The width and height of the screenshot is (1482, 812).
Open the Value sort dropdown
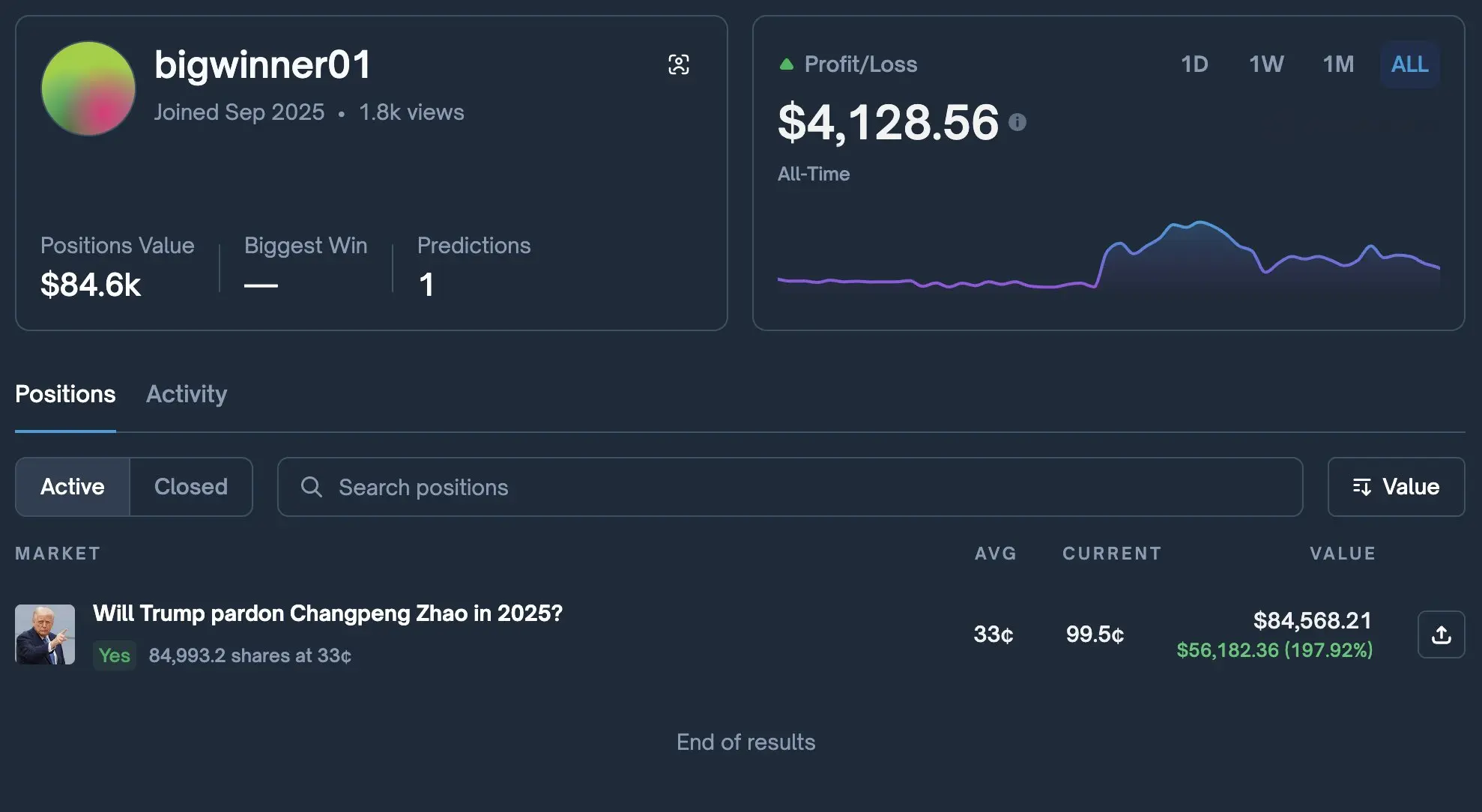1396,487
